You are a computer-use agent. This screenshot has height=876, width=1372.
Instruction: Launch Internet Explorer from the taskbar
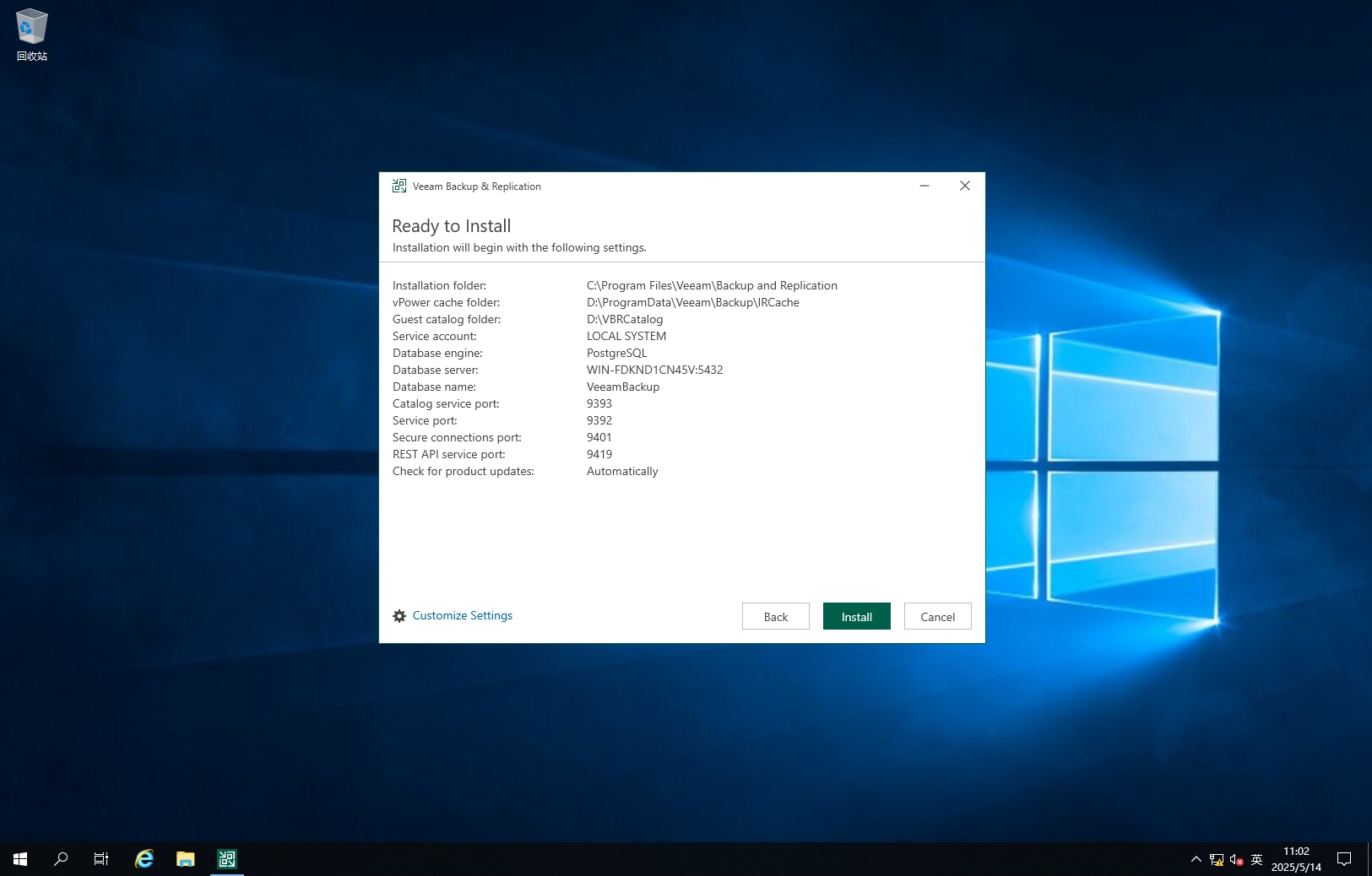(x=144, y=859)
